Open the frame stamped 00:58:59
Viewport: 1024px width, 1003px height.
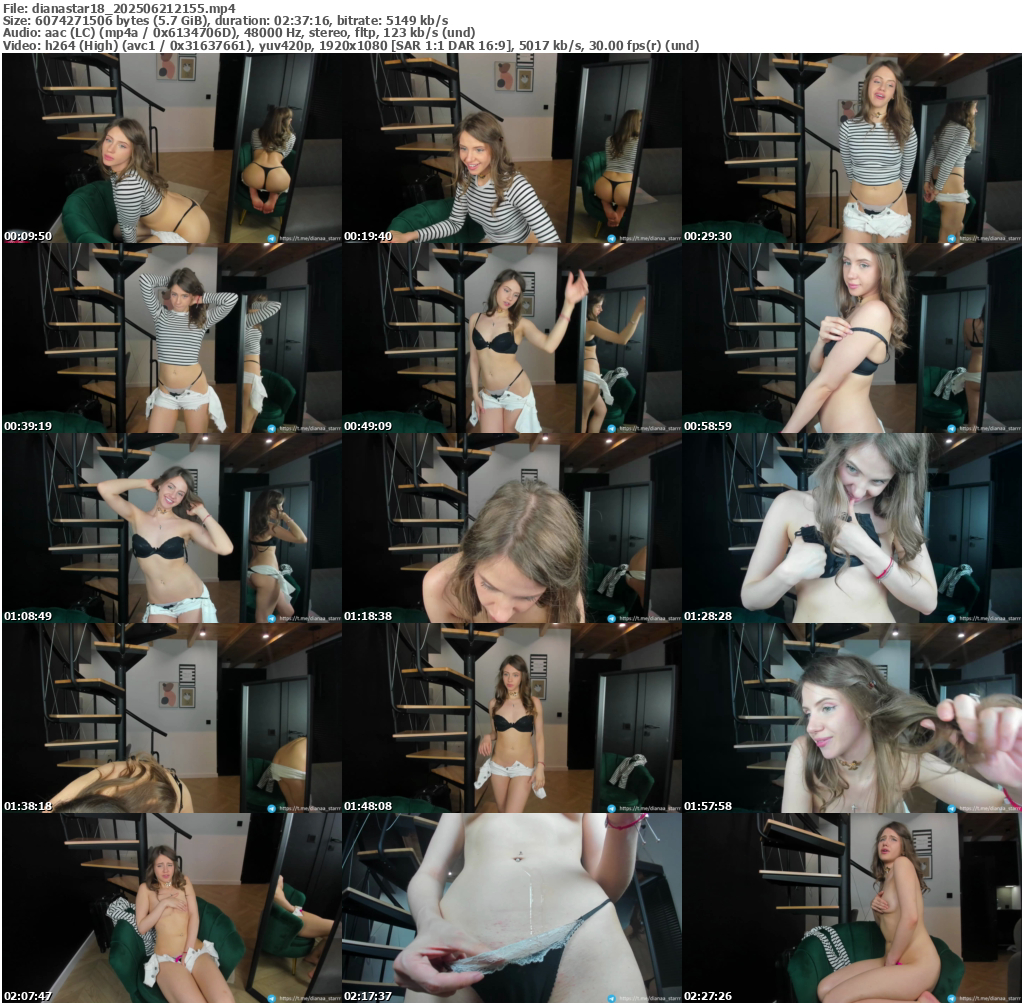851,338
